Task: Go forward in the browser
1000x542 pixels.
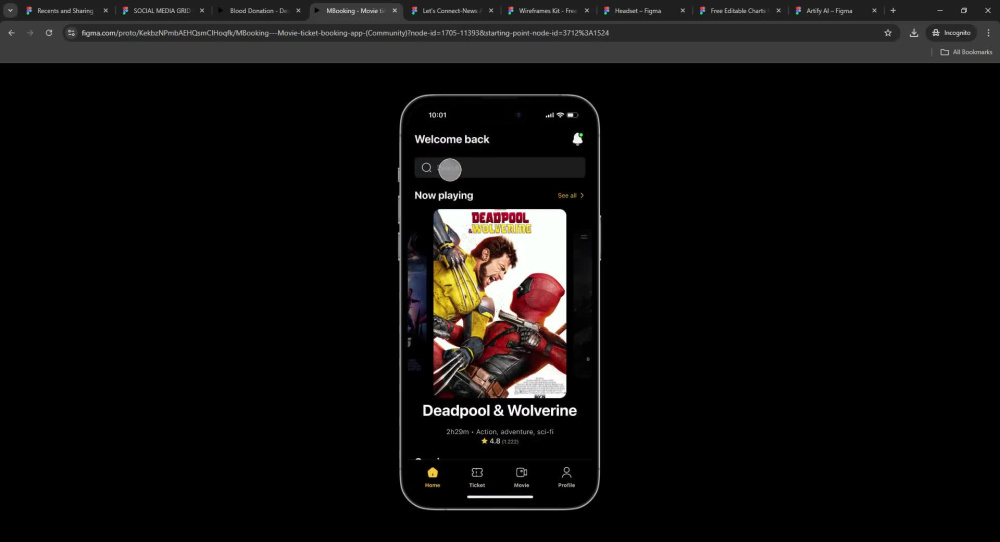Action: point(30,33)
